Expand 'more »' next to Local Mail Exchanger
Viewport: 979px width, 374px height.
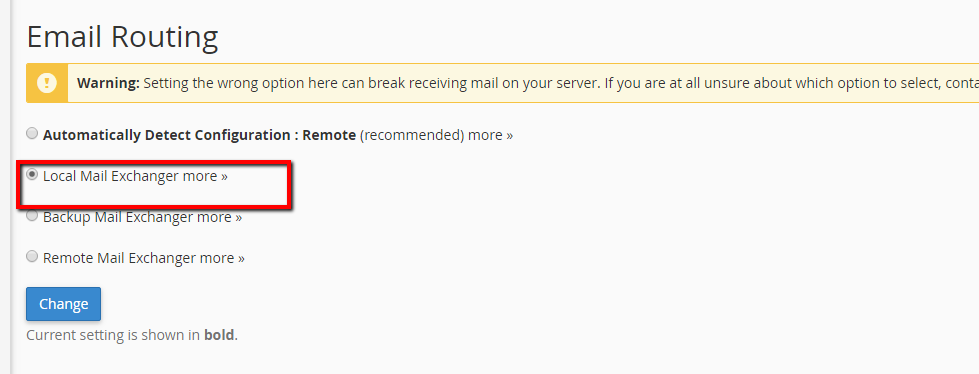click(x=205, y=176)
